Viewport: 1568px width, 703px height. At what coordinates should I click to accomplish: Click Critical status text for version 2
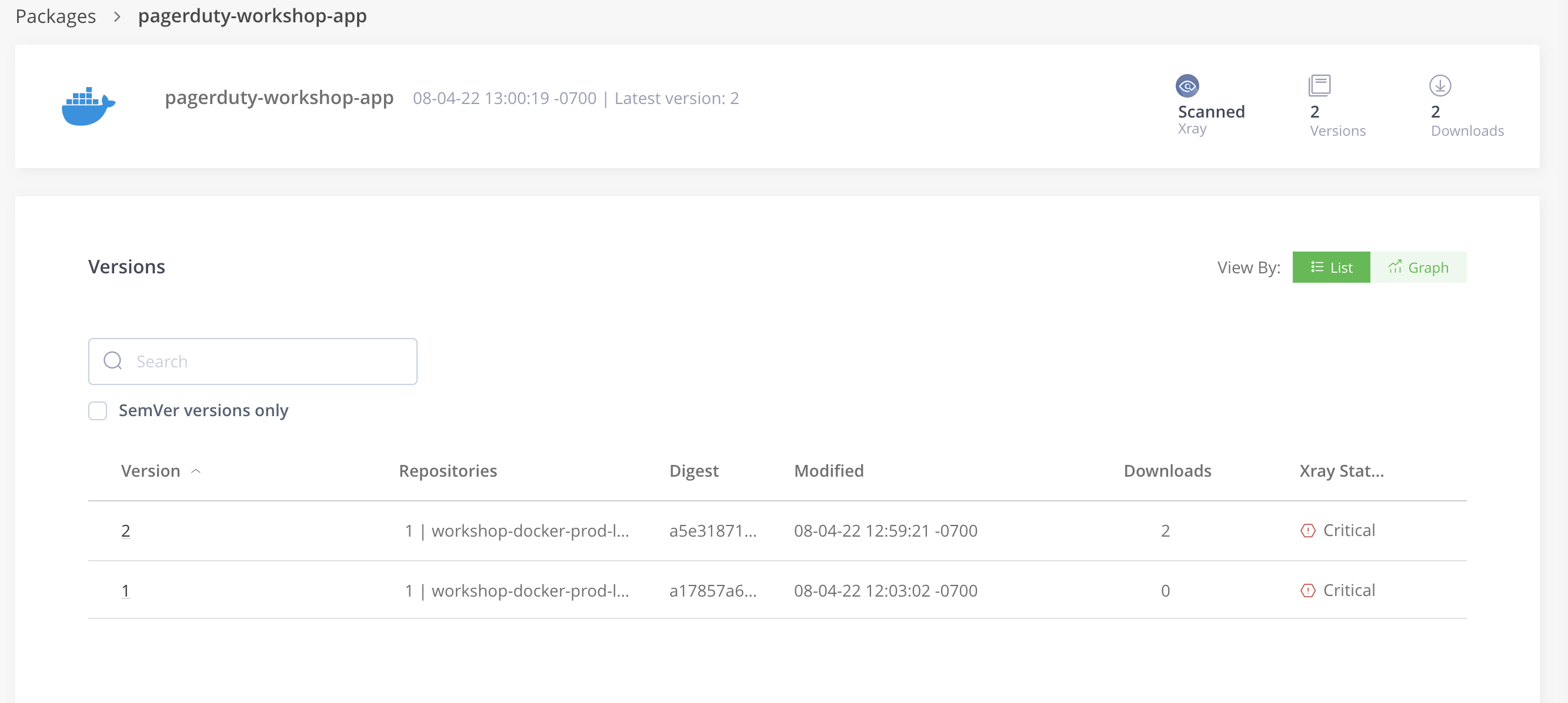point(1348,530)
